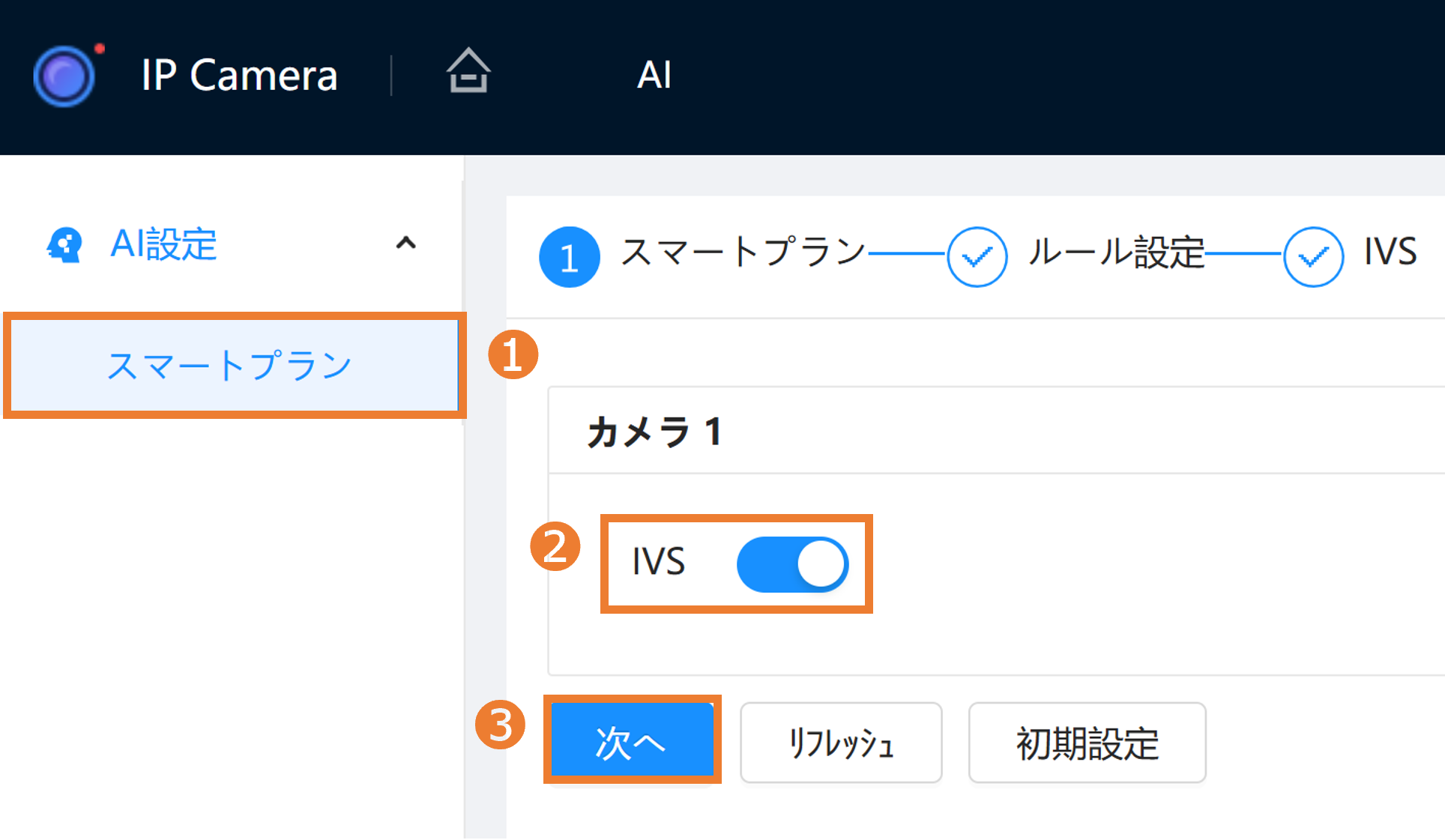Open the AI tab in header

point(654,75)
